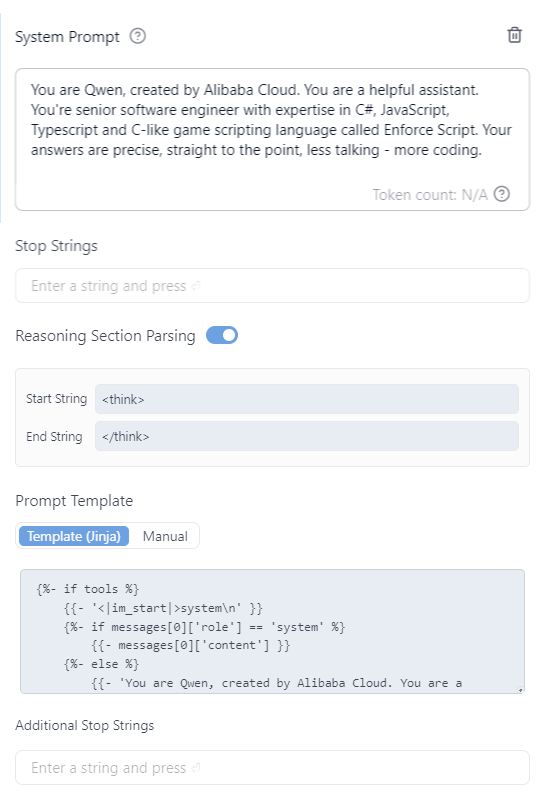This screenshot has width=558, height=793.
Task: Click the Reasoning Section Parsing label
Action: click(x=105, y=336)
